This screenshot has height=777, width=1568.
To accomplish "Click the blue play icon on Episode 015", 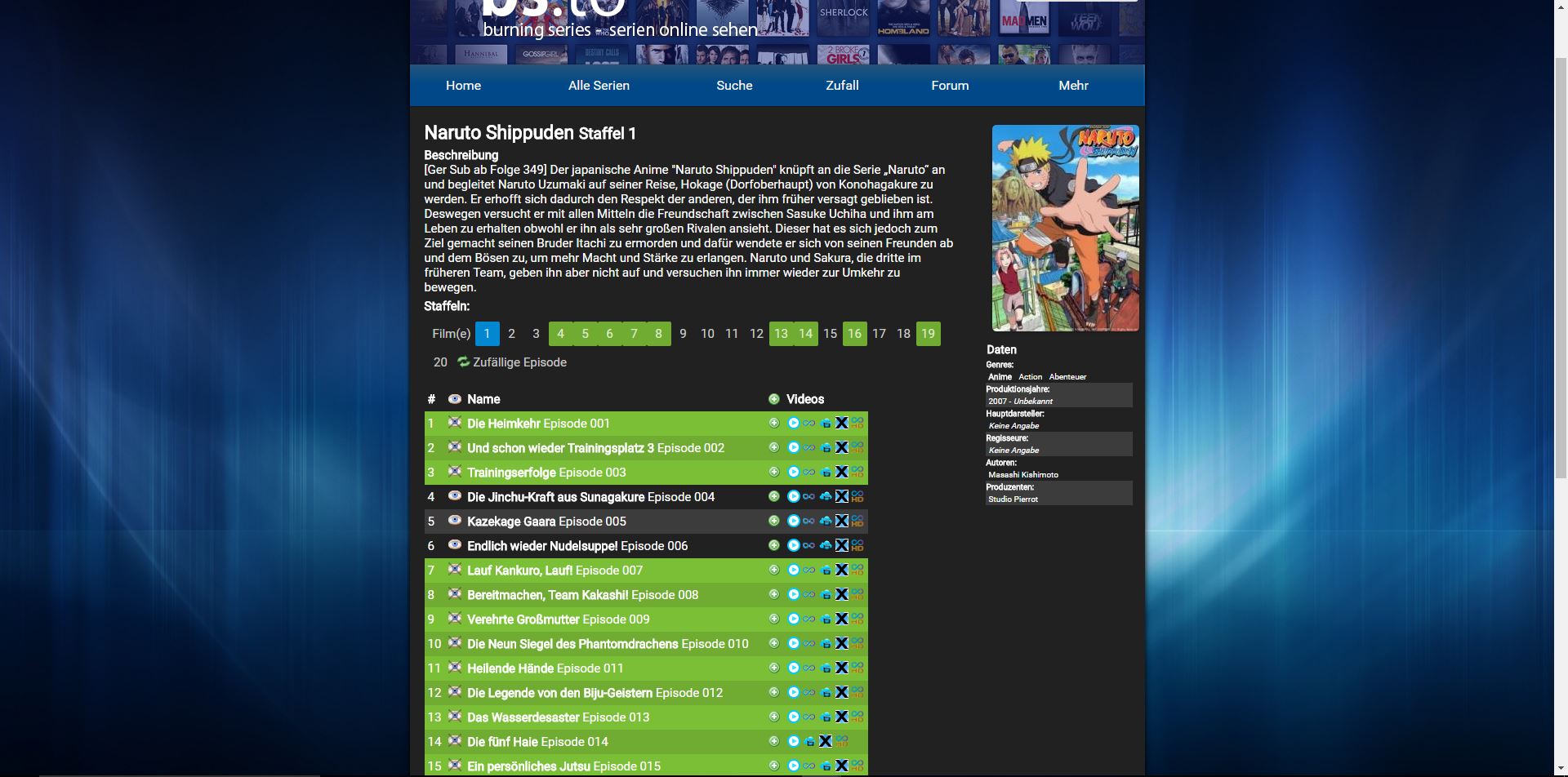I will coord(793,766).
